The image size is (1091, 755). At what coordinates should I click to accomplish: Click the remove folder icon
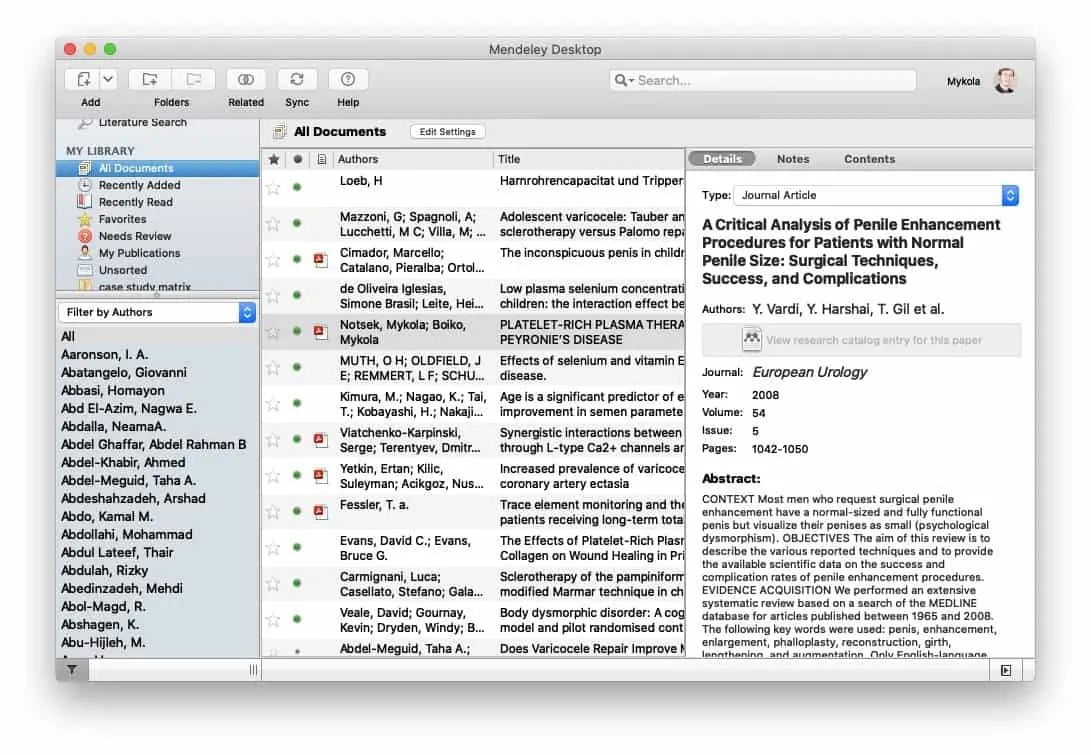click(193, 80)
